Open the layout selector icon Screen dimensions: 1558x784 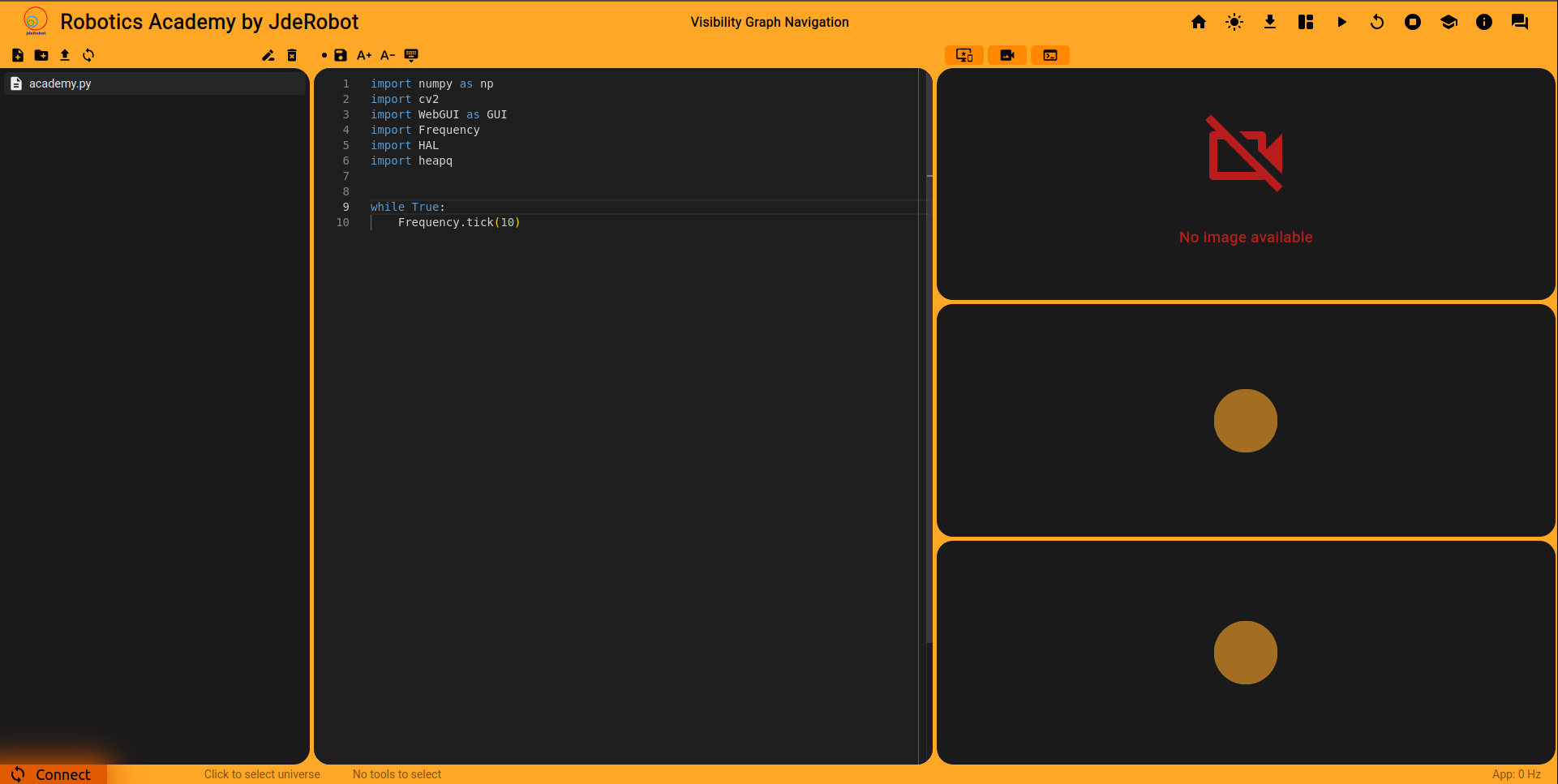tap(1306, 22)
